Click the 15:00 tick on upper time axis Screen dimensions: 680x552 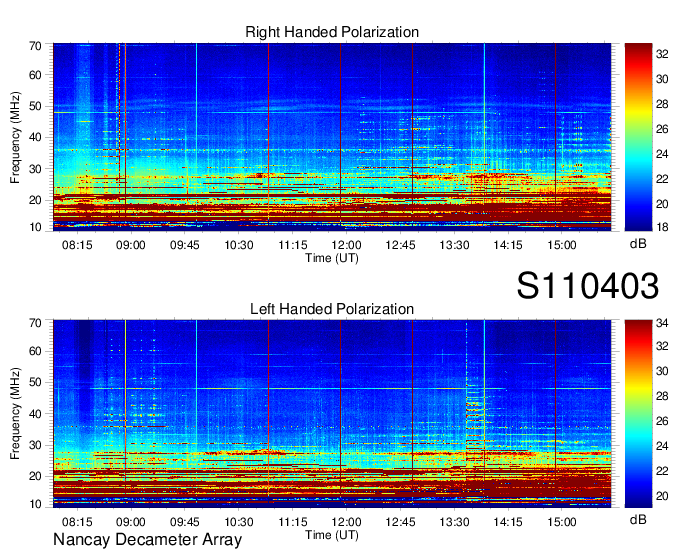click(562, 245)
